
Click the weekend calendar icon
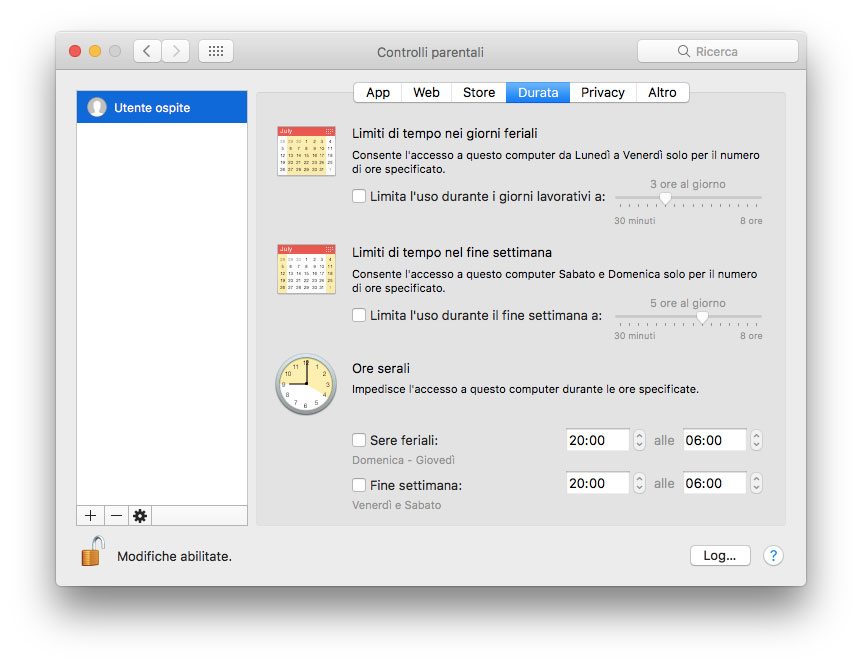[306, 269]
